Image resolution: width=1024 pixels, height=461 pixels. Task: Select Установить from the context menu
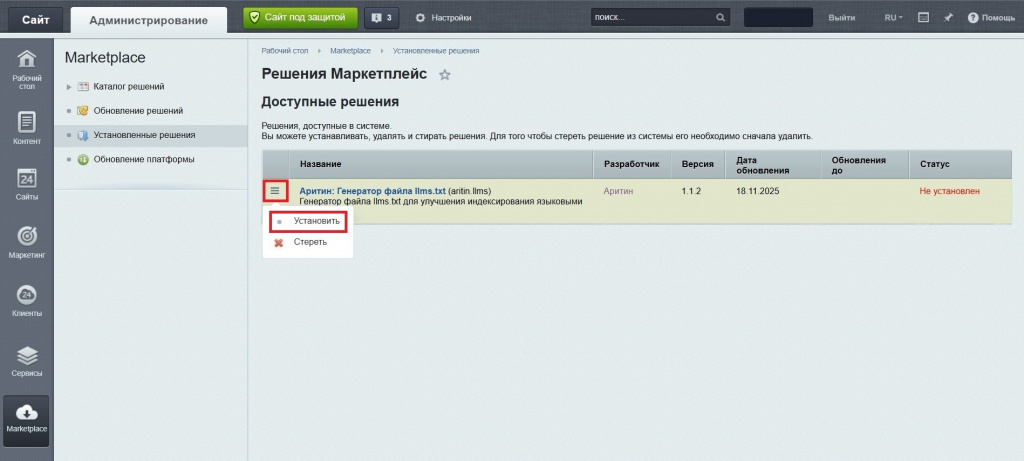pos(316,221)
